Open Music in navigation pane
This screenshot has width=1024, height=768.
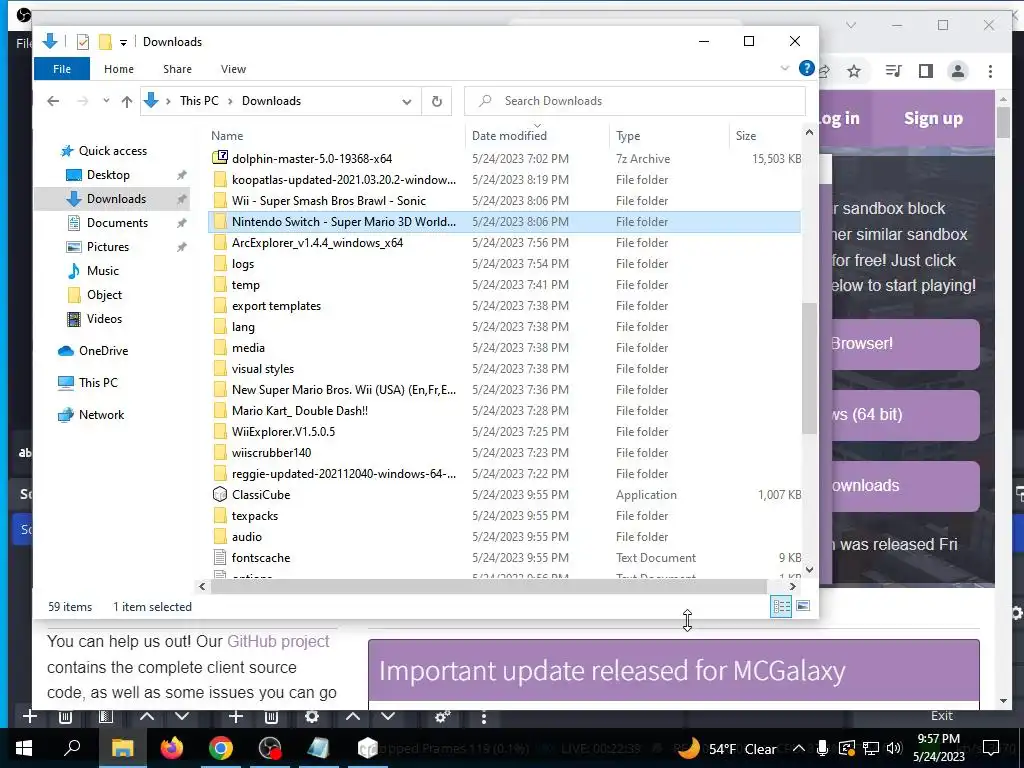tap(103, 271)
